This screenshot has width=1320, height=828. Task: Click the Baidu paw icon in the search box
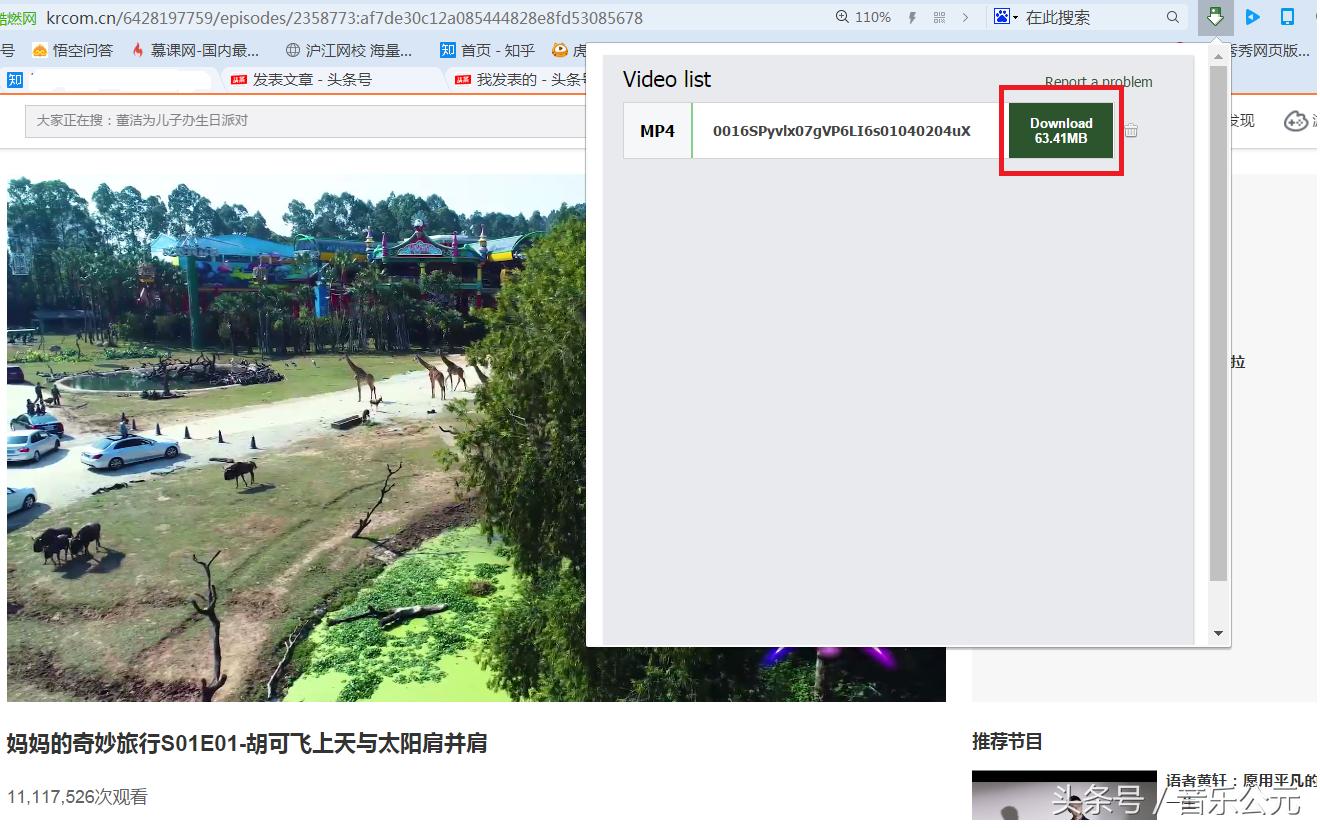pos(1003,17)
